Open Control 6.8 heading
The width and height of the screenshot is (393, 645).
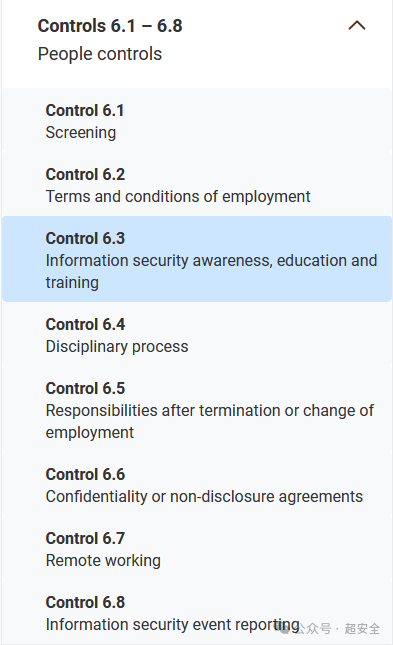(x=85, y=602)
